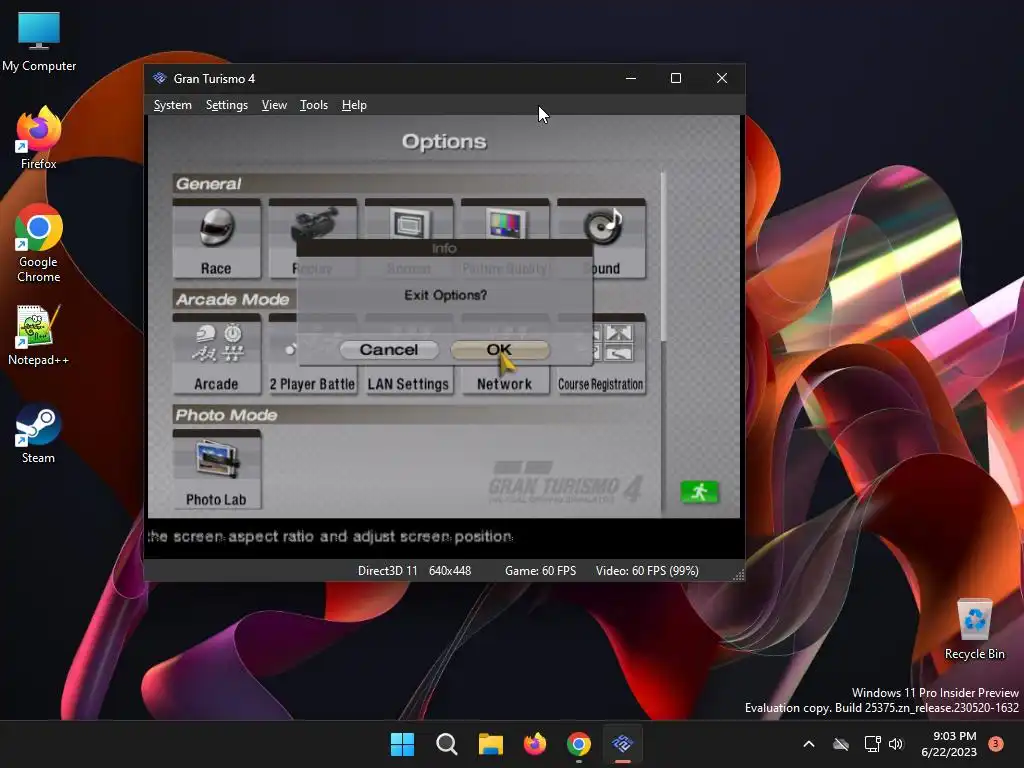Click the green exit running-man icon
This screenshot has width=1024, height=768.
[x=699, y=492]
